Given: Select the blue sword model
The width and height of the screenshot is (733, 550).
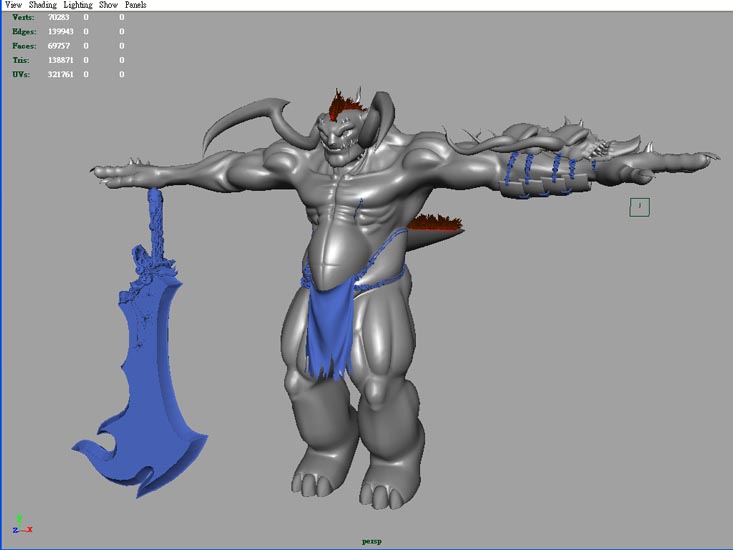Looking at the screenshot, I should coord(145,374).
